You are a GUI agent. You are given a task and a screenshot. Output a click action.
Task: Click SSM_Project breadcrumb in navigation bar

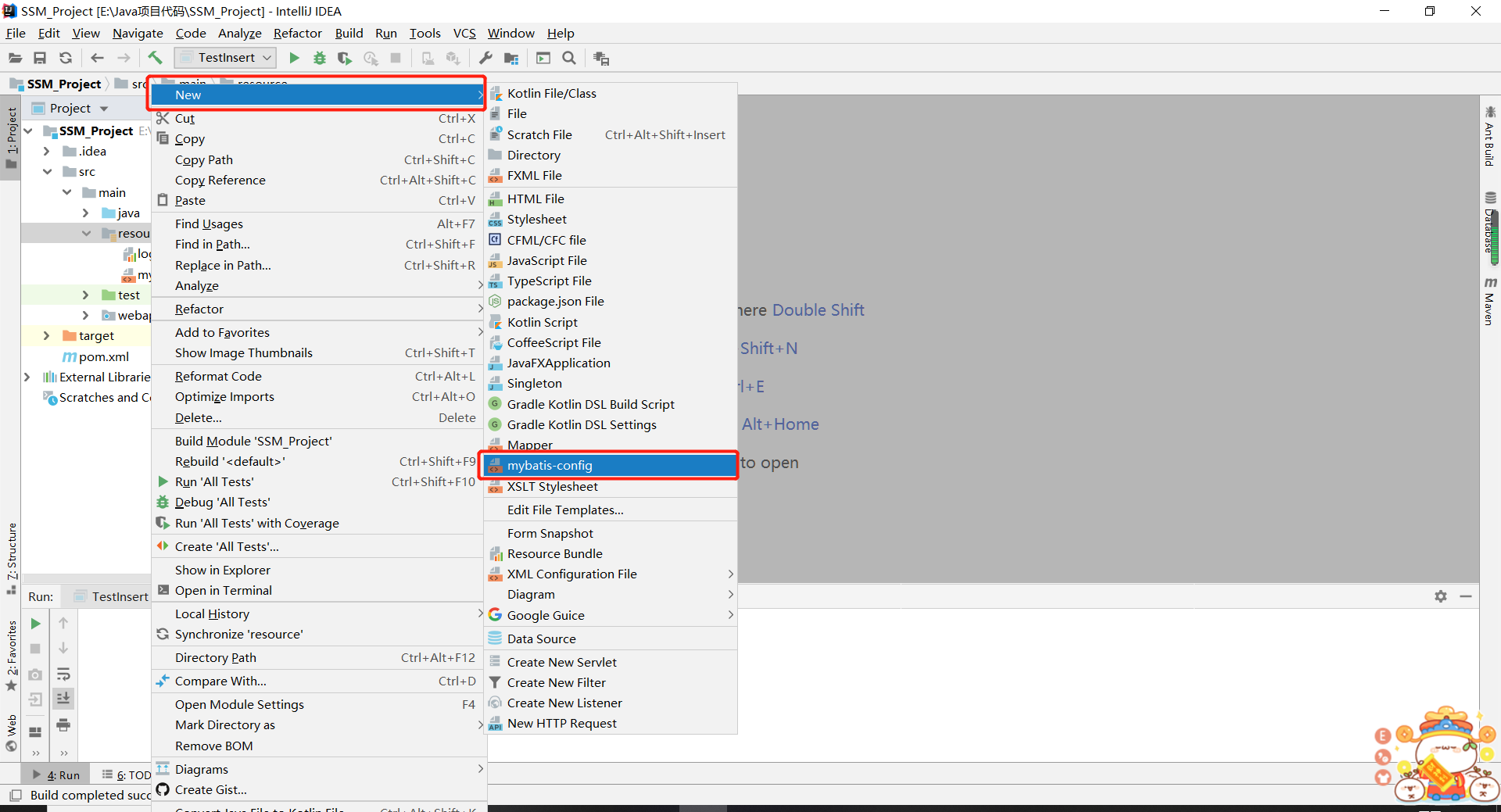point(56,84)
